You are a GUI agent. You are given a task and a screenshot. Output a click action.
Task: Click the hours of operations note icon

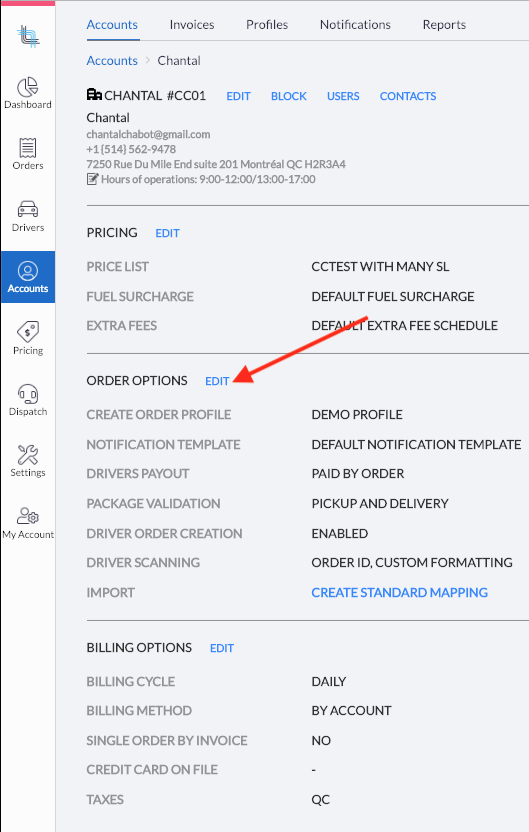pyautogui.click(x=92, y=179)
